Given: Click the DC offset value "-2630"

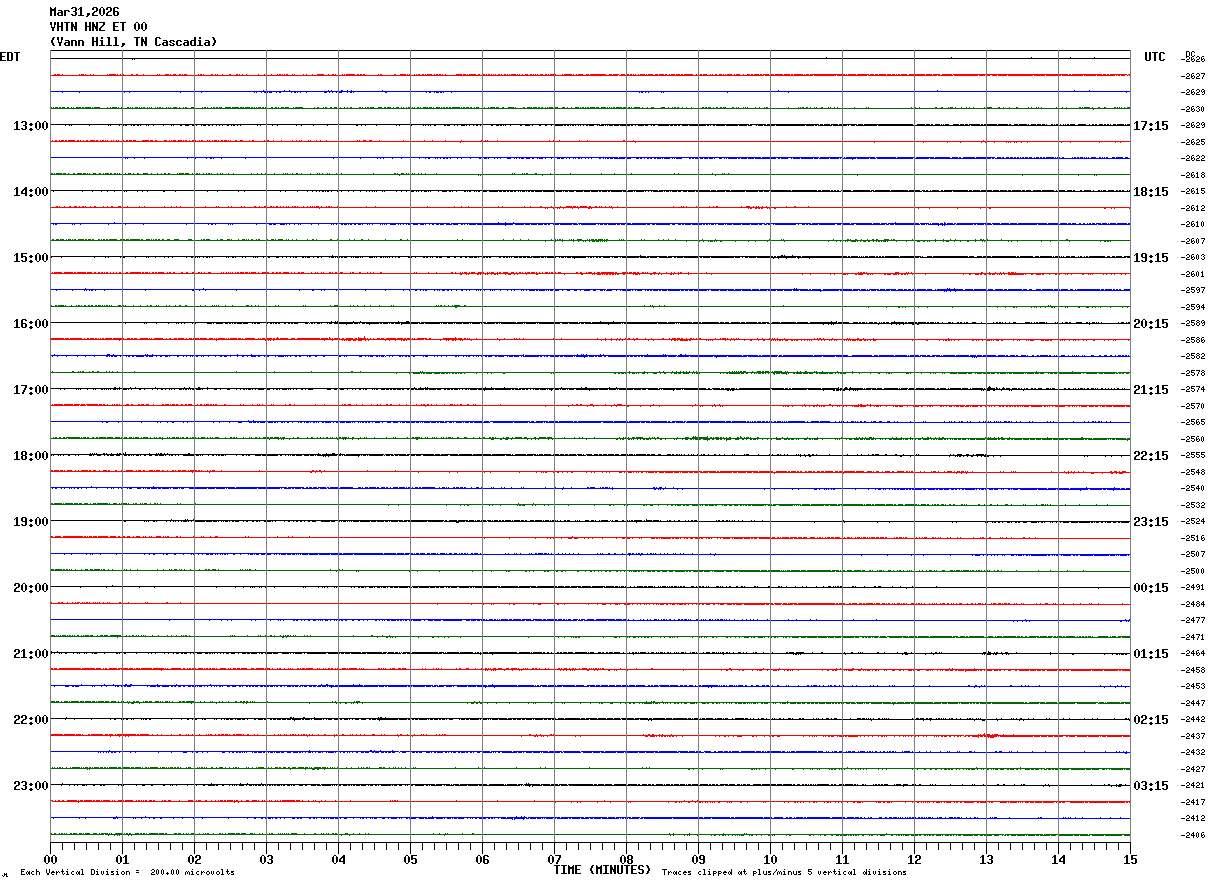Looking at the screenshot, I should click(x=1193, y=109).
